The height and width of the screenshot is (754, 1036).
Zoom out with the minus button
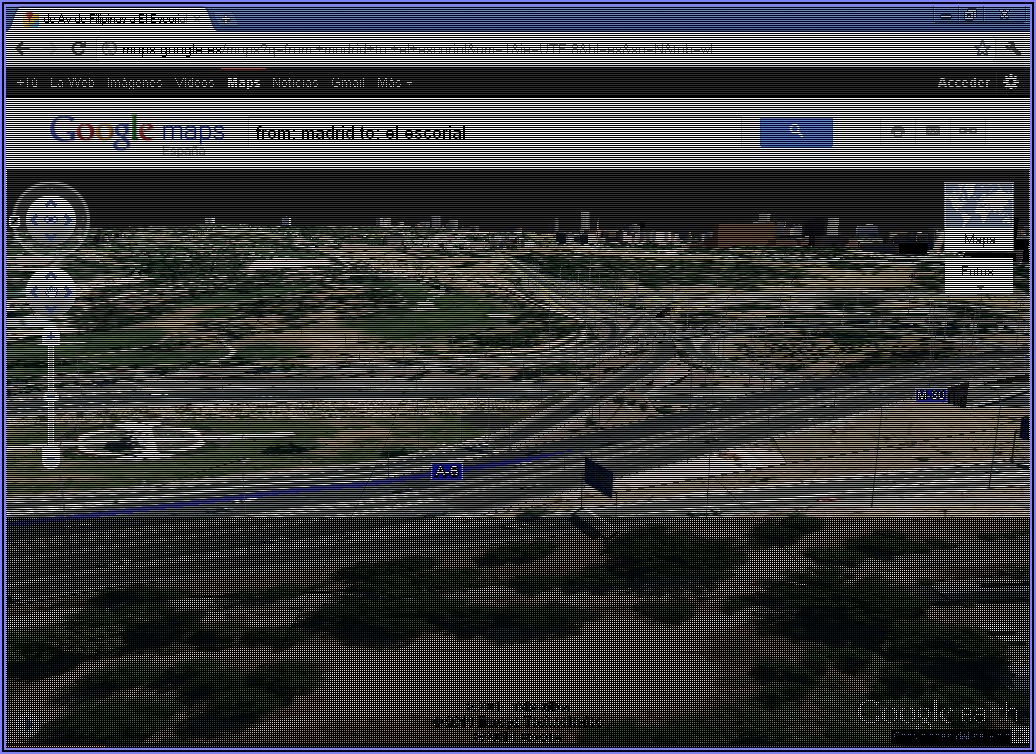(x=51, y=457)
